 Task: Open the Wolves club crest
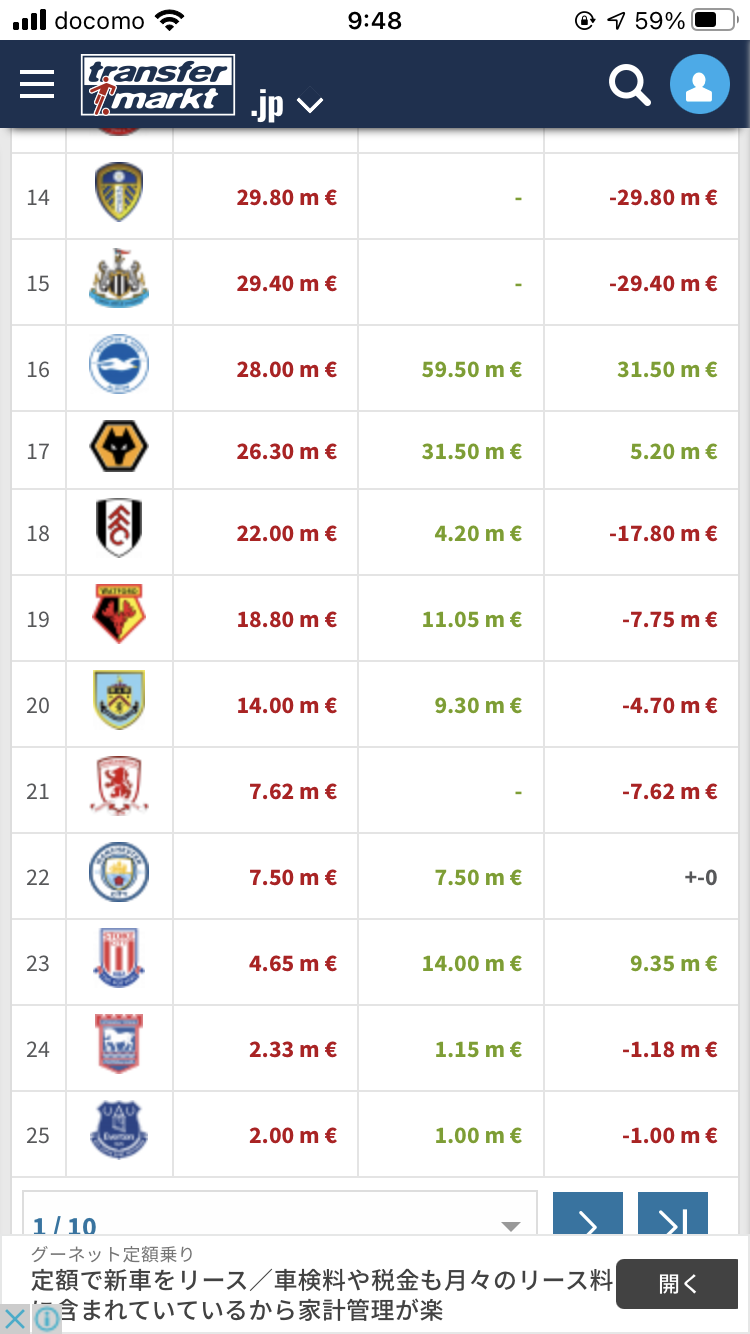click(x=119, y=450)
